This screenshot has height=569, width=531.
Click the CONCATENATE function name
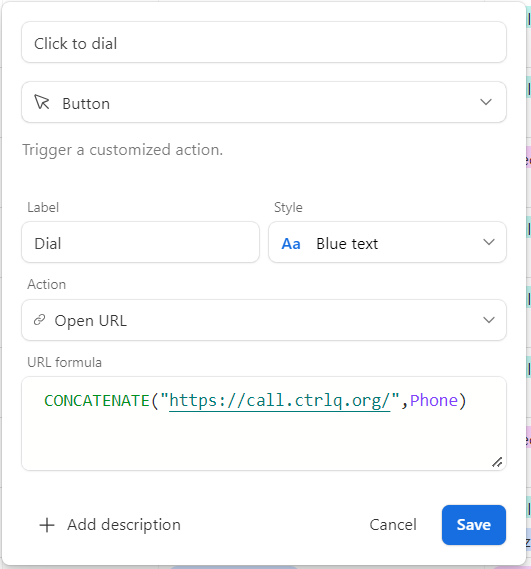coord(97,401)
